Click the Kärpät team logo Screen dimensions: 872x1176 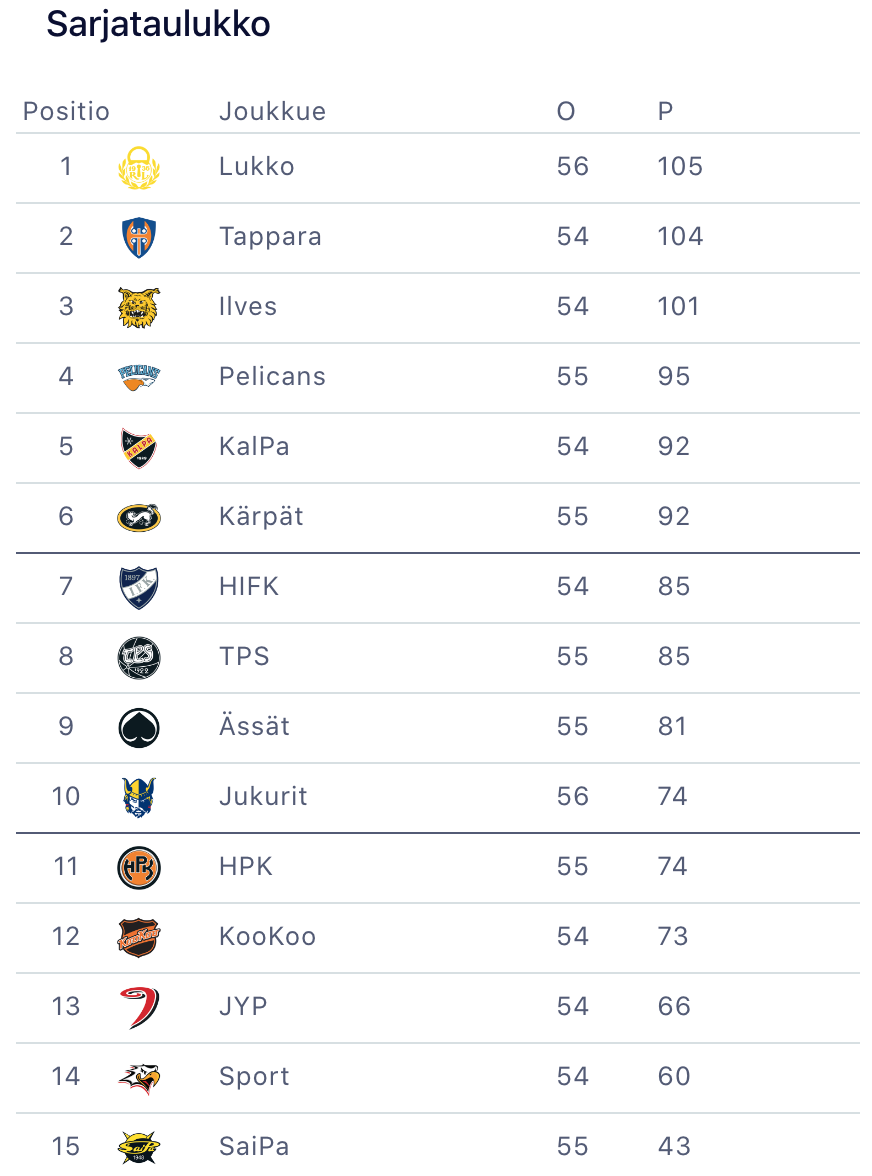click(x=139, y=517)
